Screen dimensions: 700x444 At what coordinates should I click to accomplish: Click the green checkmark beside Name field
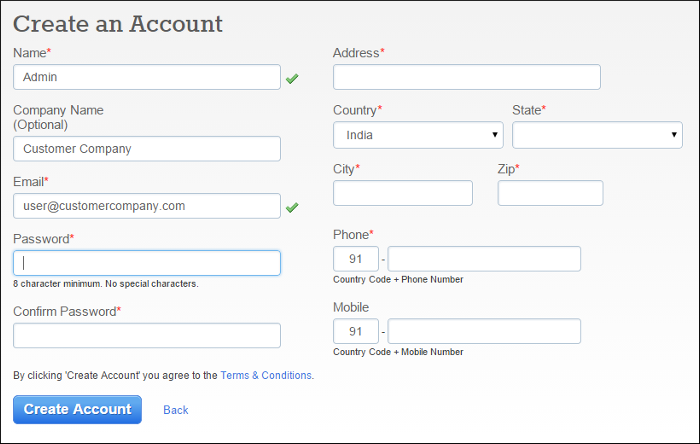point(292,78)
